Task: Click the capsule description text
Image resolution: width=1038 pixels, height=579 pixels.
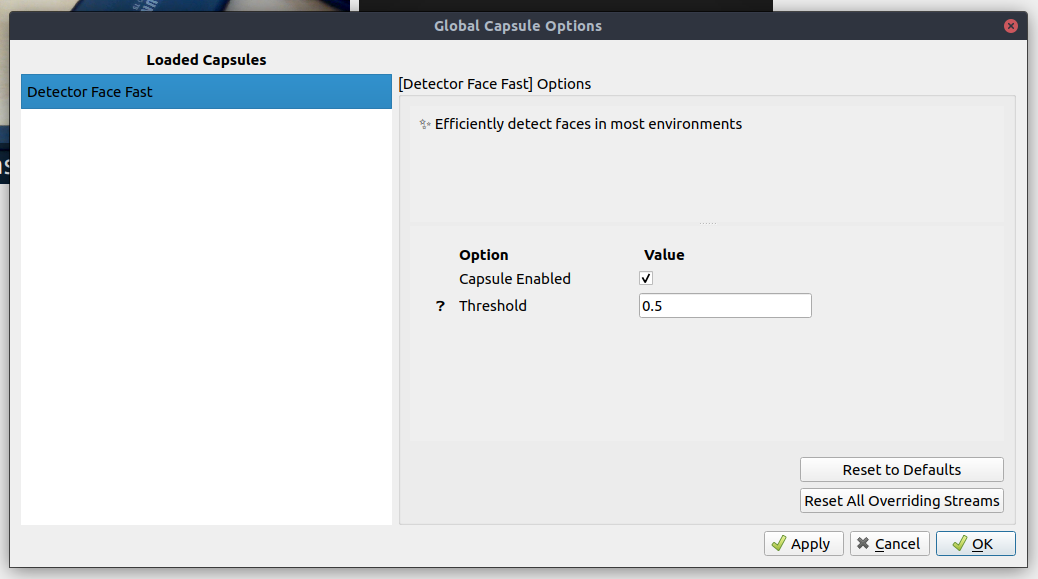Action: click(588, 124)
